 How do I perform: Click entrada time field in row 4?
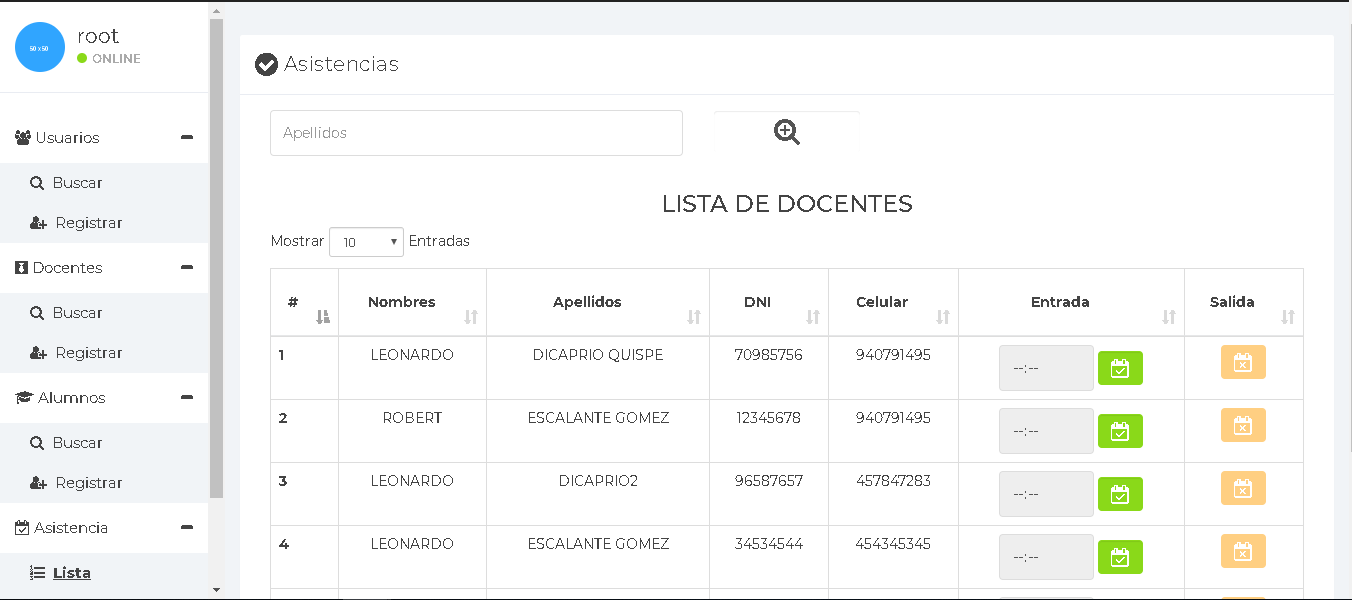point(1045,557)
